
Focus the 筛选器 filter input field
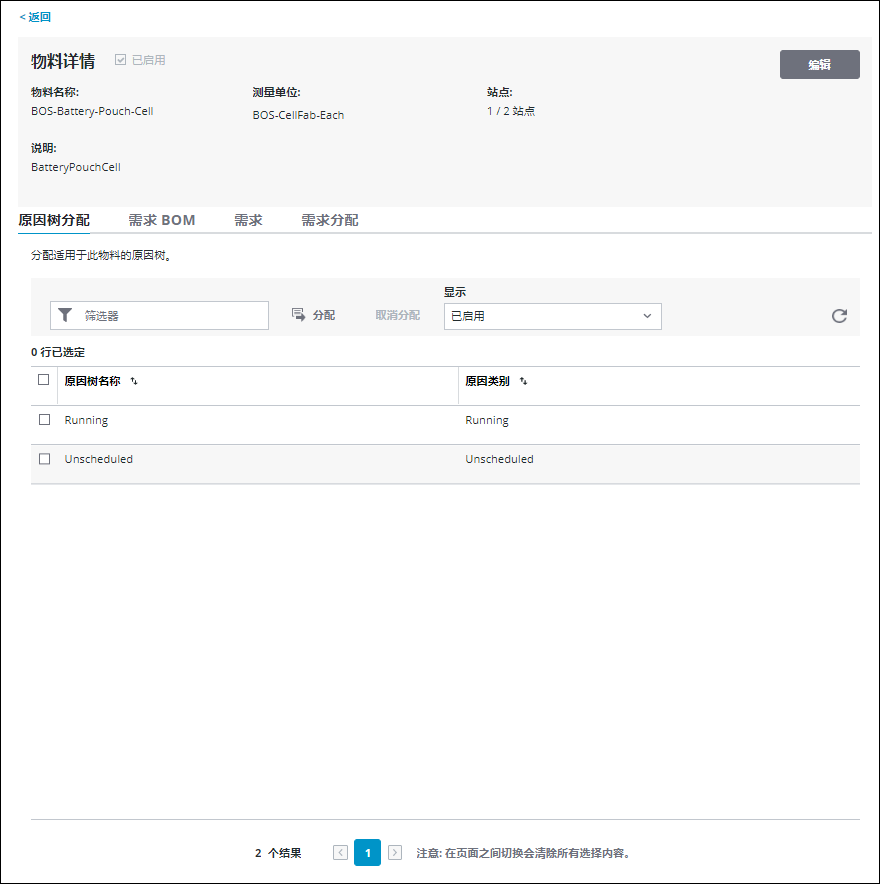160,315
